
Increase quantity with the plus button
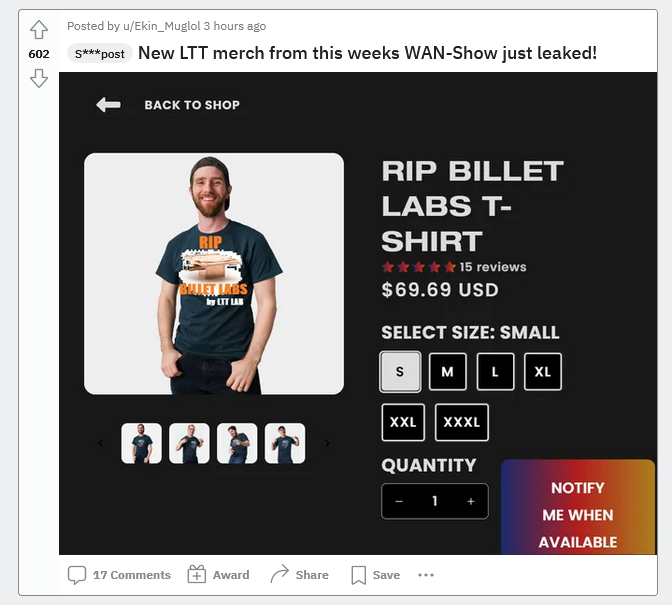click(471, 501)
